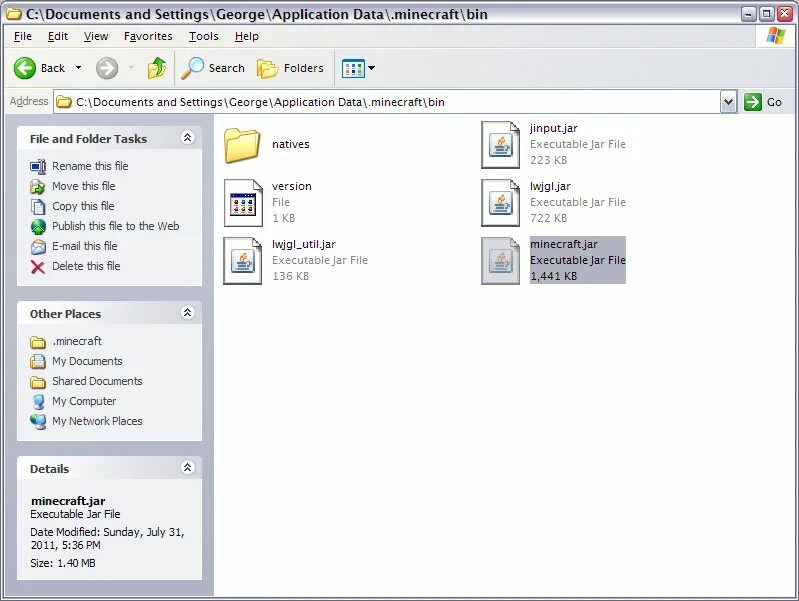Screen dimensions: 799x601
Task: Click the Search magnifier icon
Action: pyautogui.click(x=193, y=68)
